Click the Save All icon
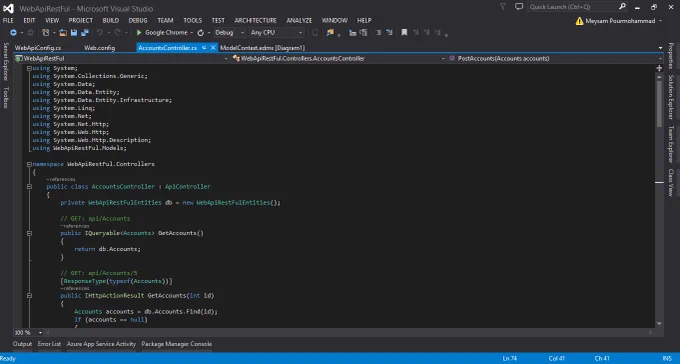Viewport: 680px width, 364px height. click(x=85, y=33)
